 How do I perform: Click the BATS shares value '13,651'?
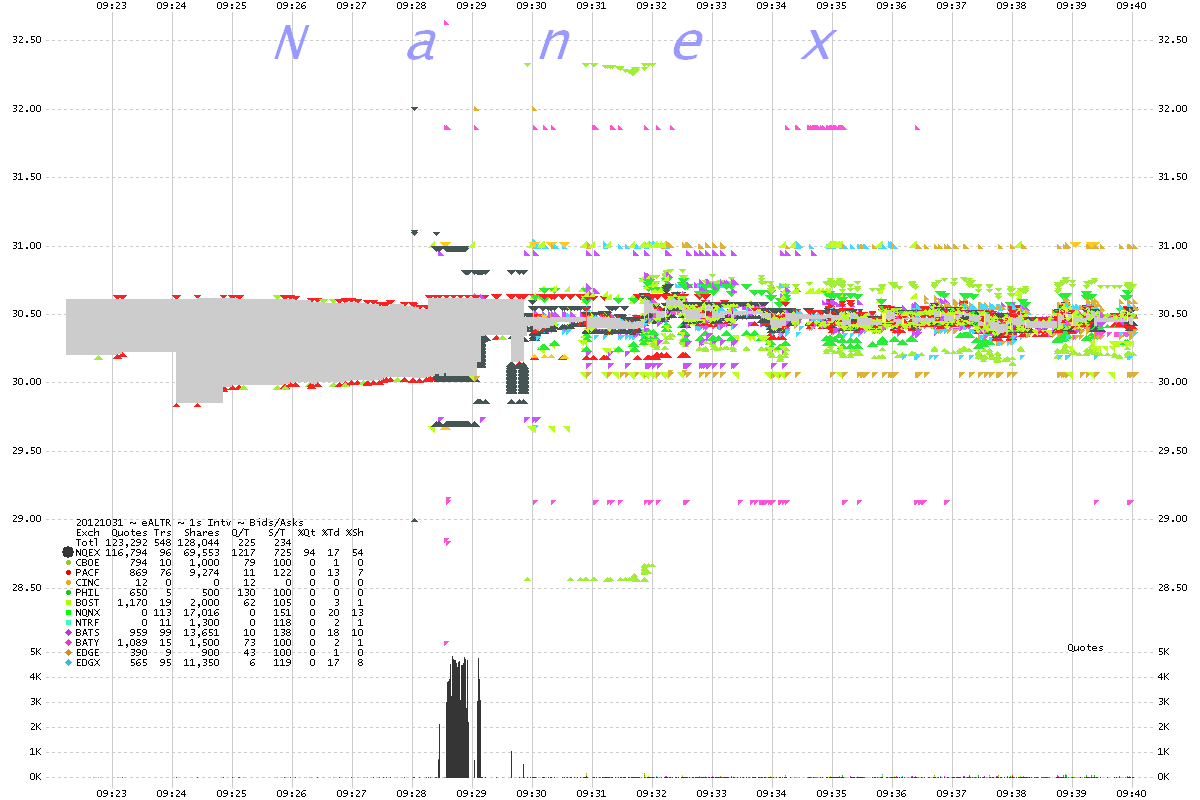pyautogui.click(x=202, y=633)
